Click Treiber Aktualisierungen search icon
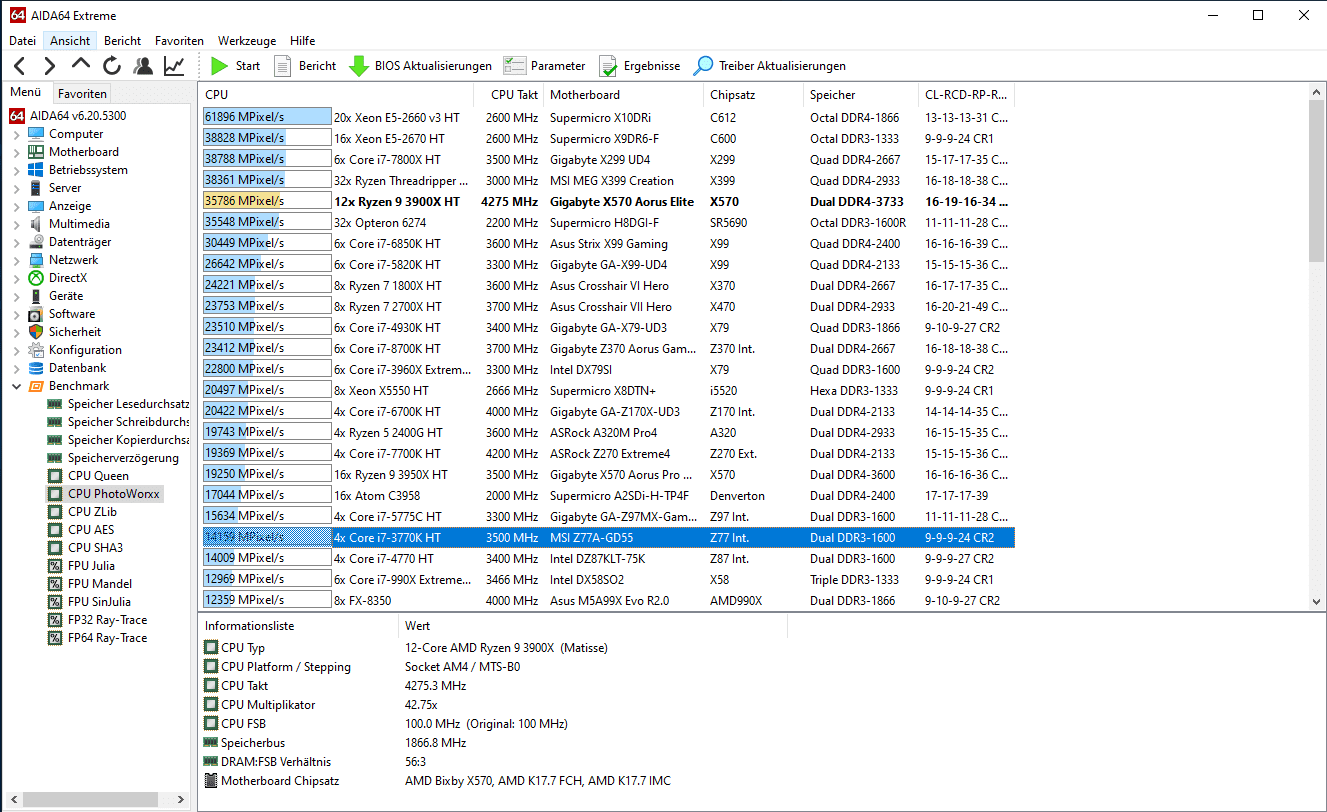This screenshot has height=812, width=1327. (x=704, y=66)
